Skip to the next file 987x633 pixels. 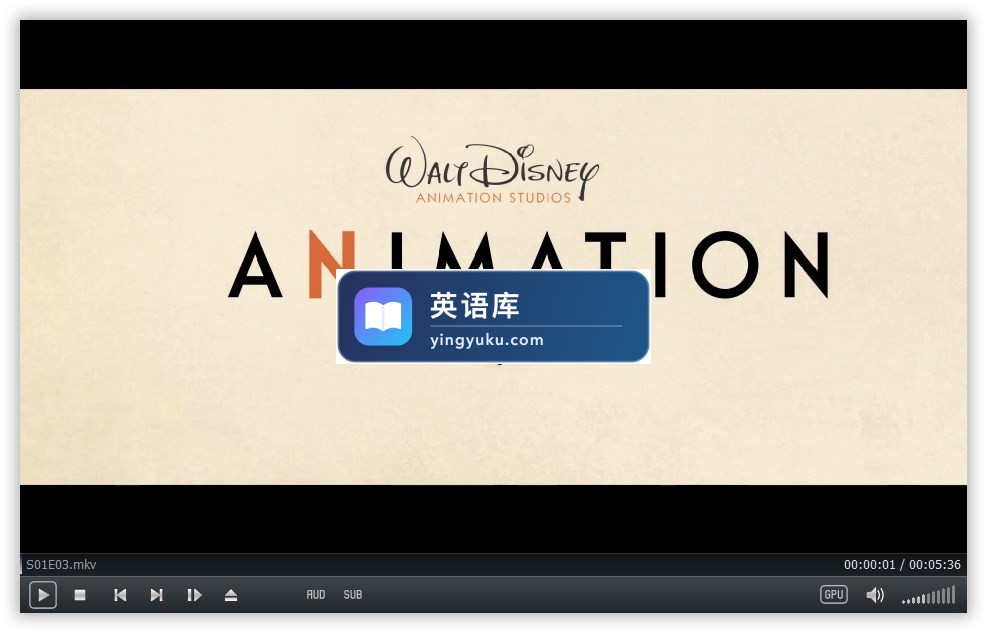point(156,595)
